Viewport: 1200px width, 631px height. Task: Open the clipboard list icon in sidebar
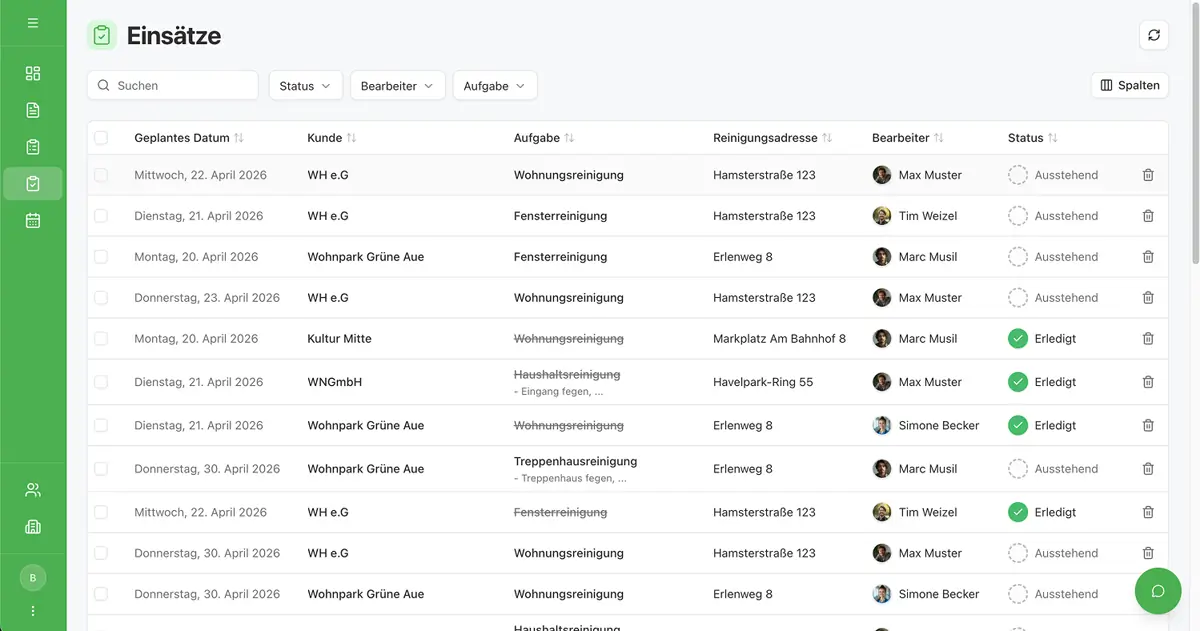coord(32,146)
